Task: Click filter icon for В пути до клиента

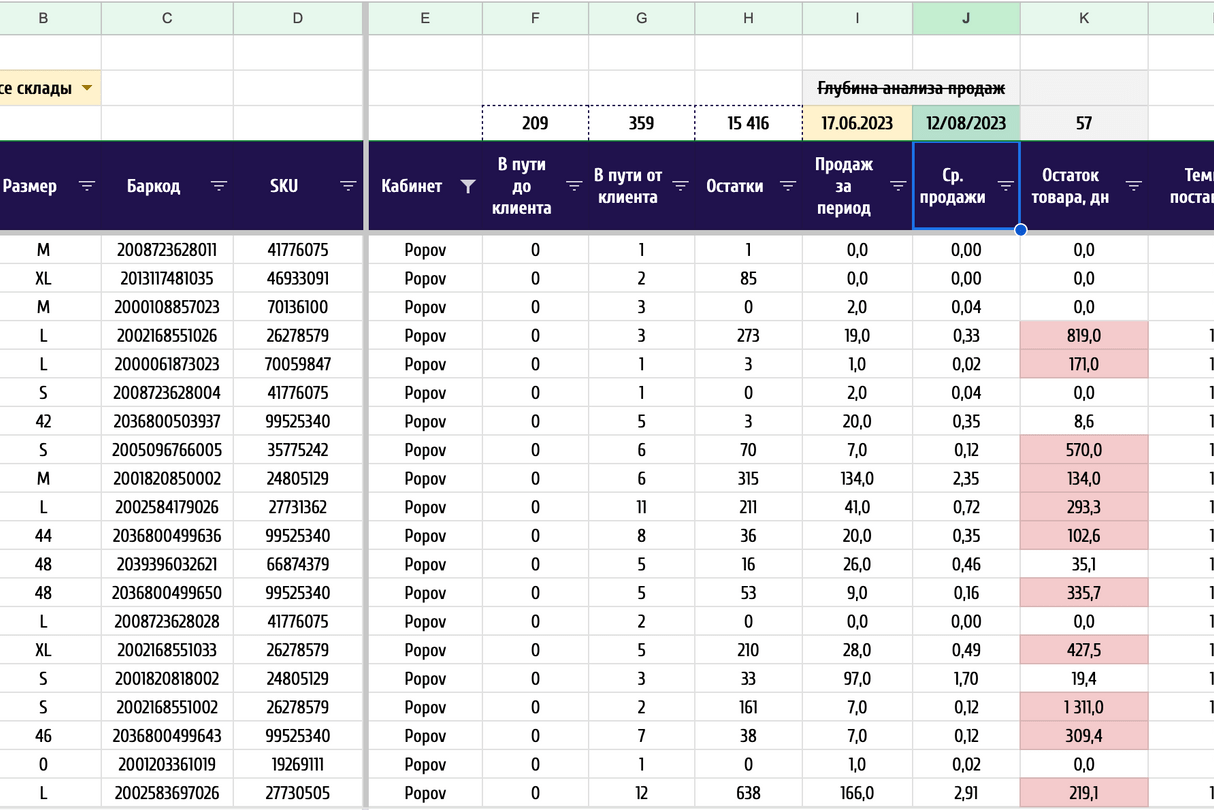Action: pyautogui.click(x=574, y=186)
